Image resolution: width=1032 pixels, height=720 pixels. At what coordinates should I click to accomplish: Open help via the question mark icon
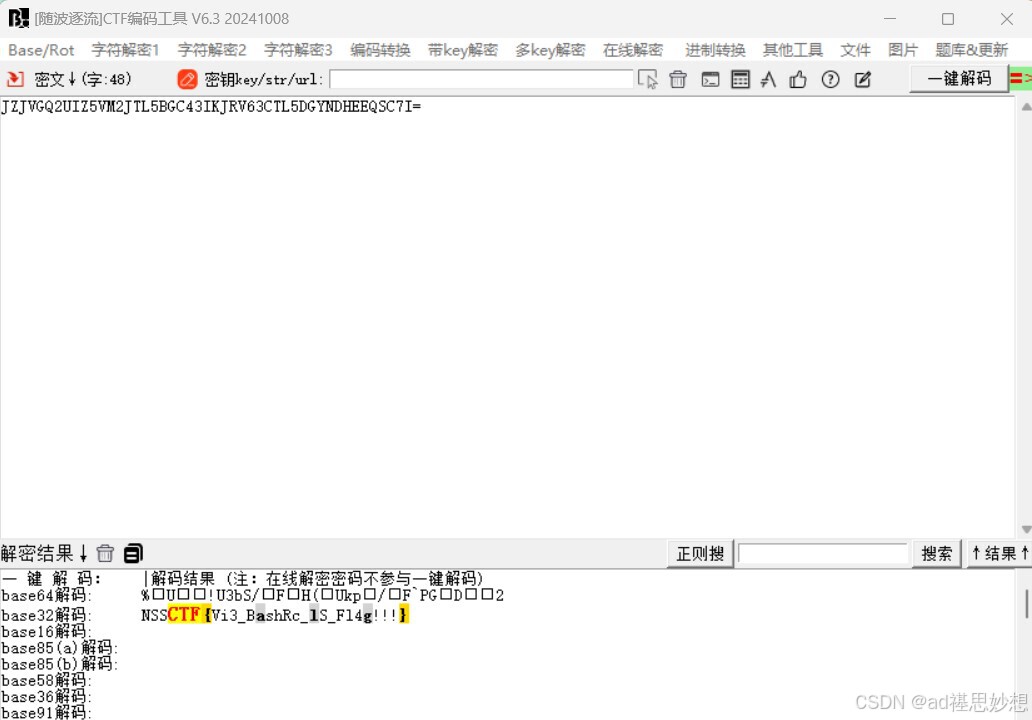coord(830,79)
